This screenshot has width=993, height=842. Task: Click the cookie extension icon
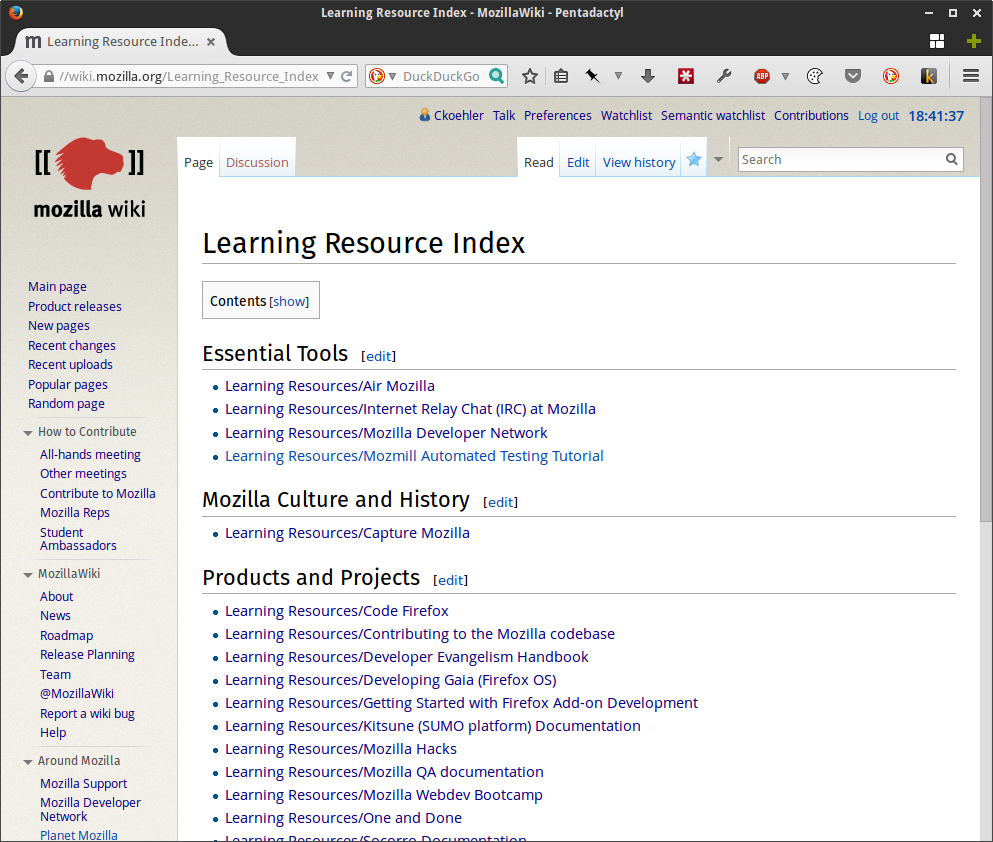pyautogui.click(x=814, y=77)
